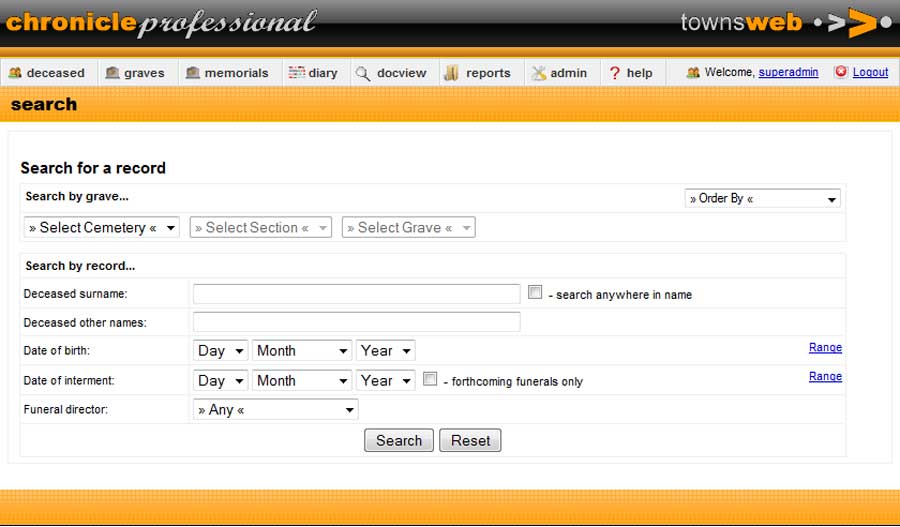Open the reports menu
The image size is (900, 527).
click(482, 73)
